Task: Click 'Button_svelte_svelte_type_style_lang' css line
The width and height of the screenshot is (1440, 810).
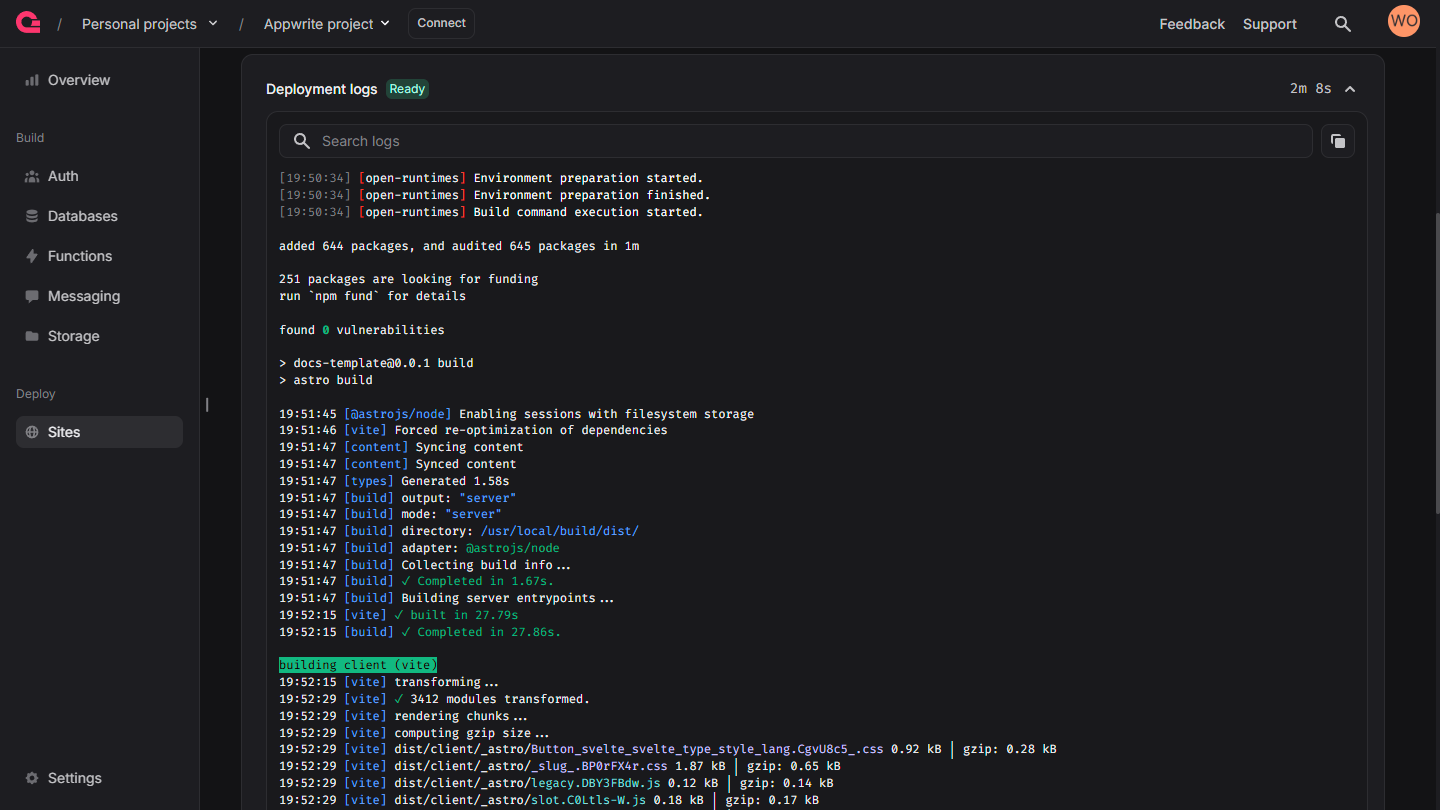Action: [x=668, y=749]
